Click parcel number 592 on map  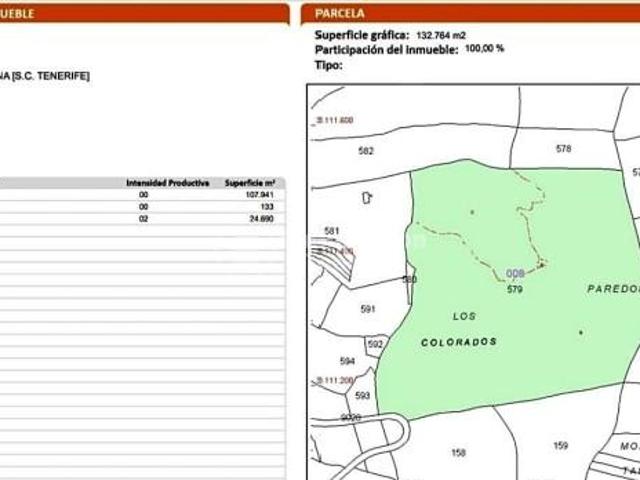[x=375, y=344]
